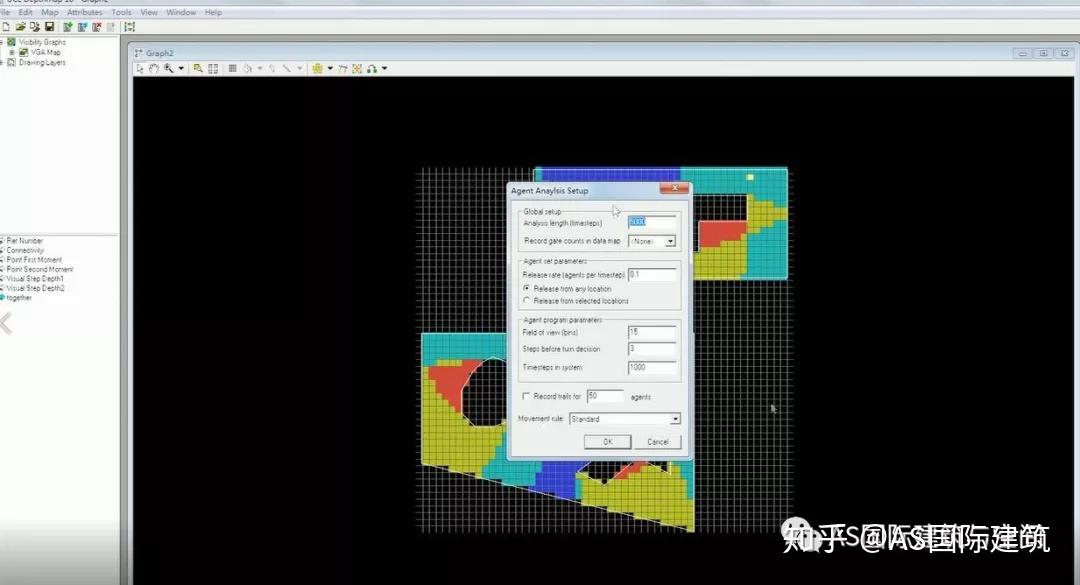Select the Pan tool in Graph2 toolbar
The height and width of the screenshot is (585, 1080).
pyautogui.click(x=154, y=68)
